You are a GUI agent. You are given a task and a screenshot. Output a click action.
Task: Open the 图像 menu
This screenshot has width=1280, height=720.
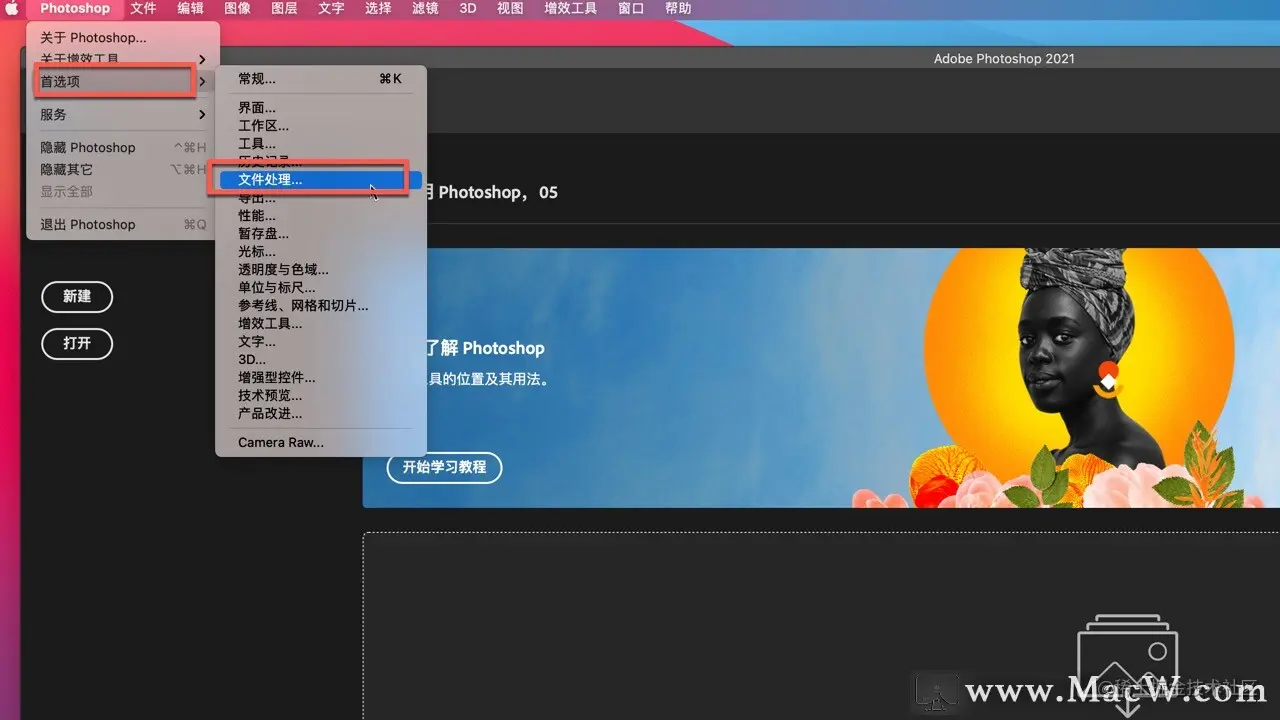click(237, 8)
